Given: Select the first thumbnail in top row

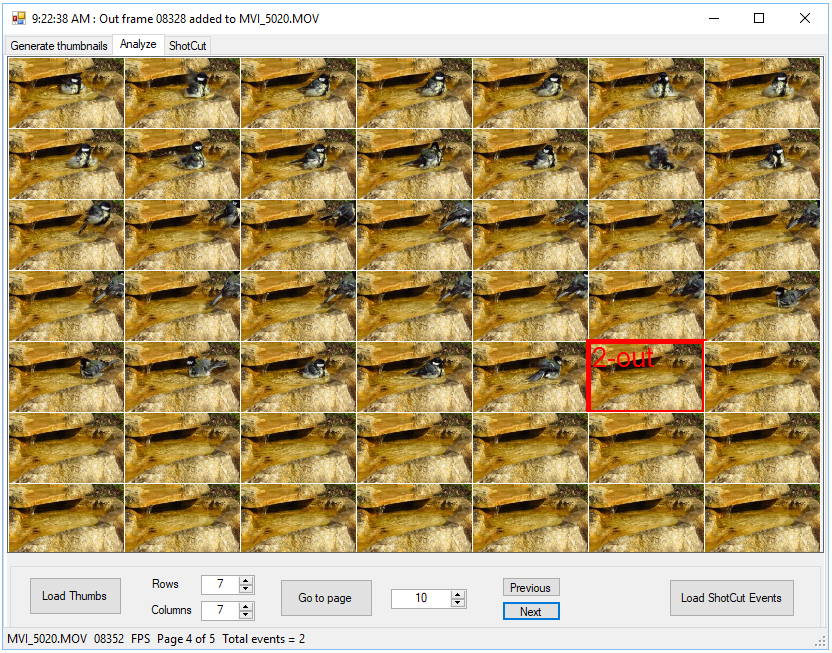Looking at the screenshot, I should (x=66, y=92).
